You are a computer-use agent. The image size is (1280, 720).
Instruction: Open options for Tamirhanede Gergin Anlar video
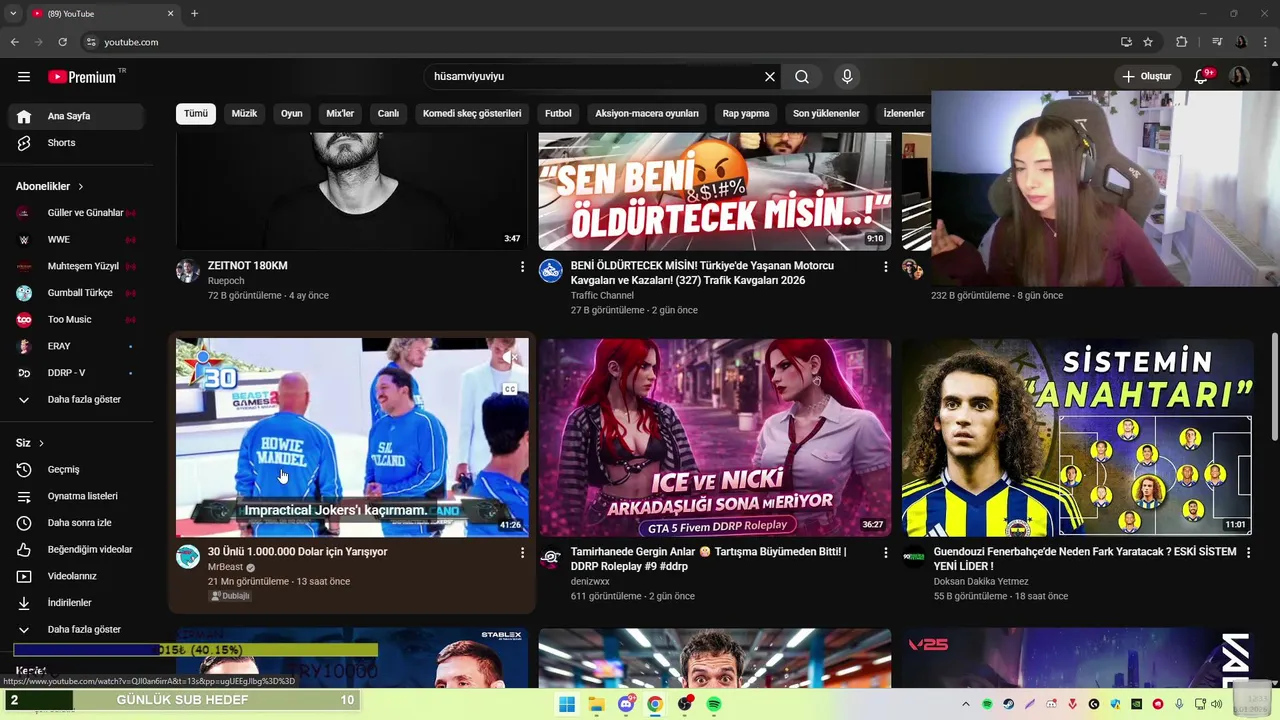click(x=885, y=553)
